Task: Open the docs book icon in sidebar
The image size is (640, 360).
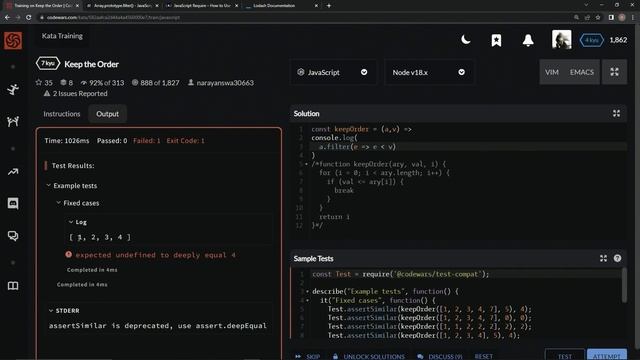Action: 13,286
